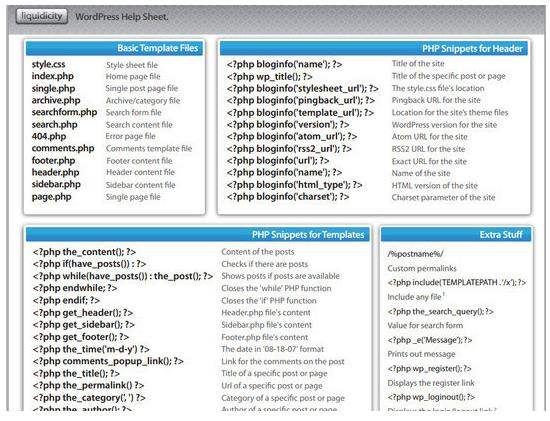
Task: Select the single.php entry
Action: [53, 88]
